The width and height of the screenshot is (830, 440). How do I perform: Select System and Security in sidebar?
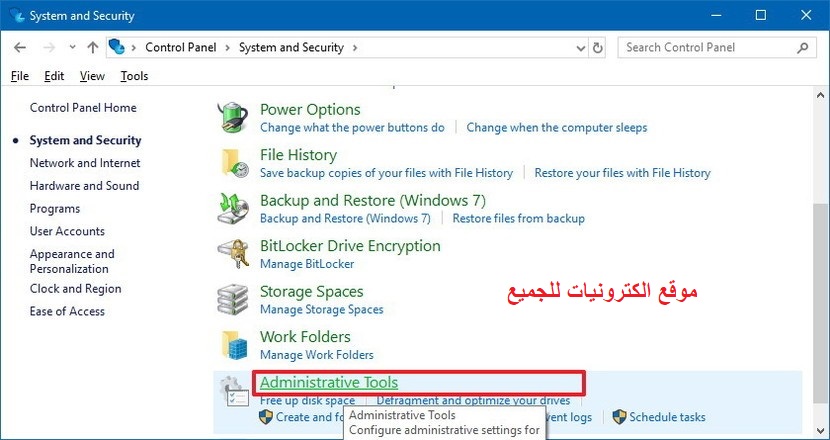coord(85,141)
